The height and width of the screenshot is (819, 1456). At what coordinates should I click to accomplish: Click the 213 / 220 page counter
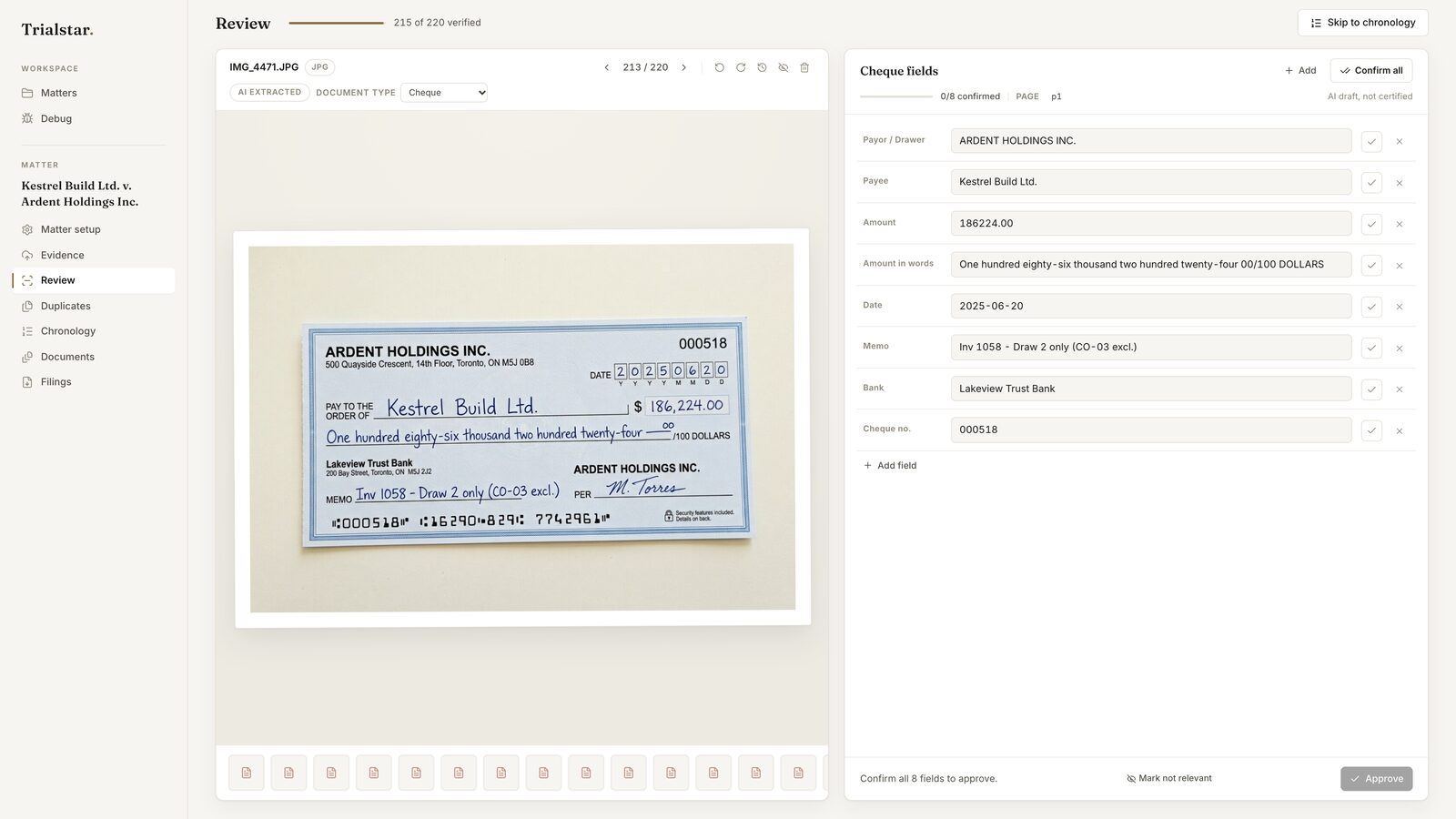[645, 67]
